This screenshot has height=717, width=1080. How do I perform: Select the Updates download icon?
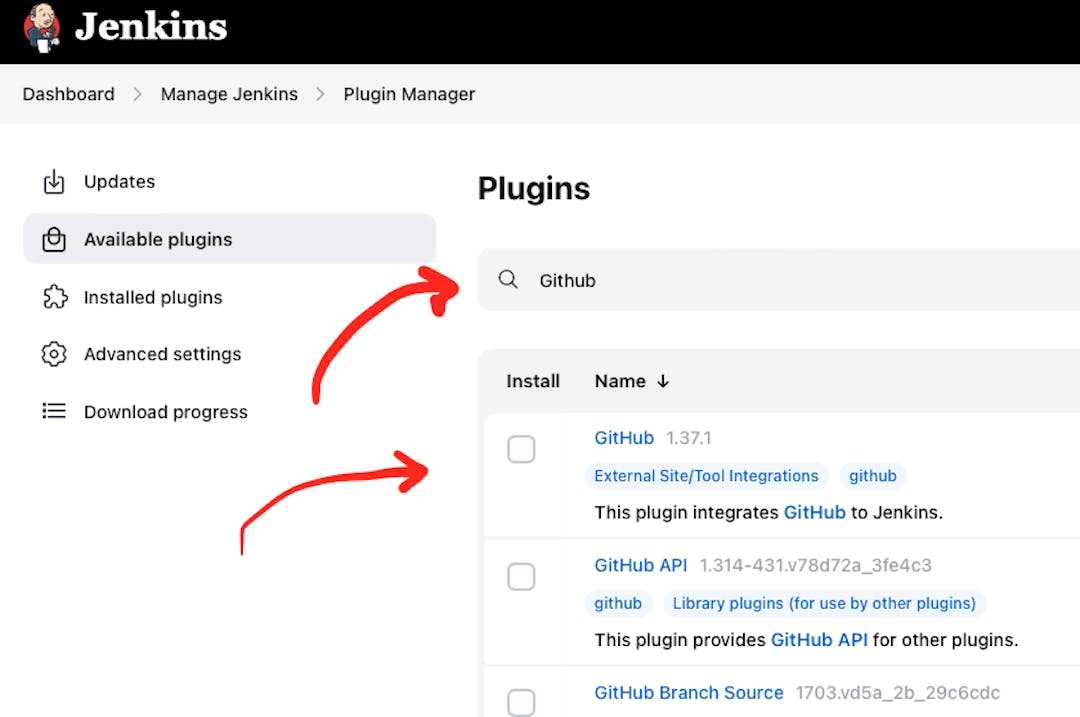point(55,181)
